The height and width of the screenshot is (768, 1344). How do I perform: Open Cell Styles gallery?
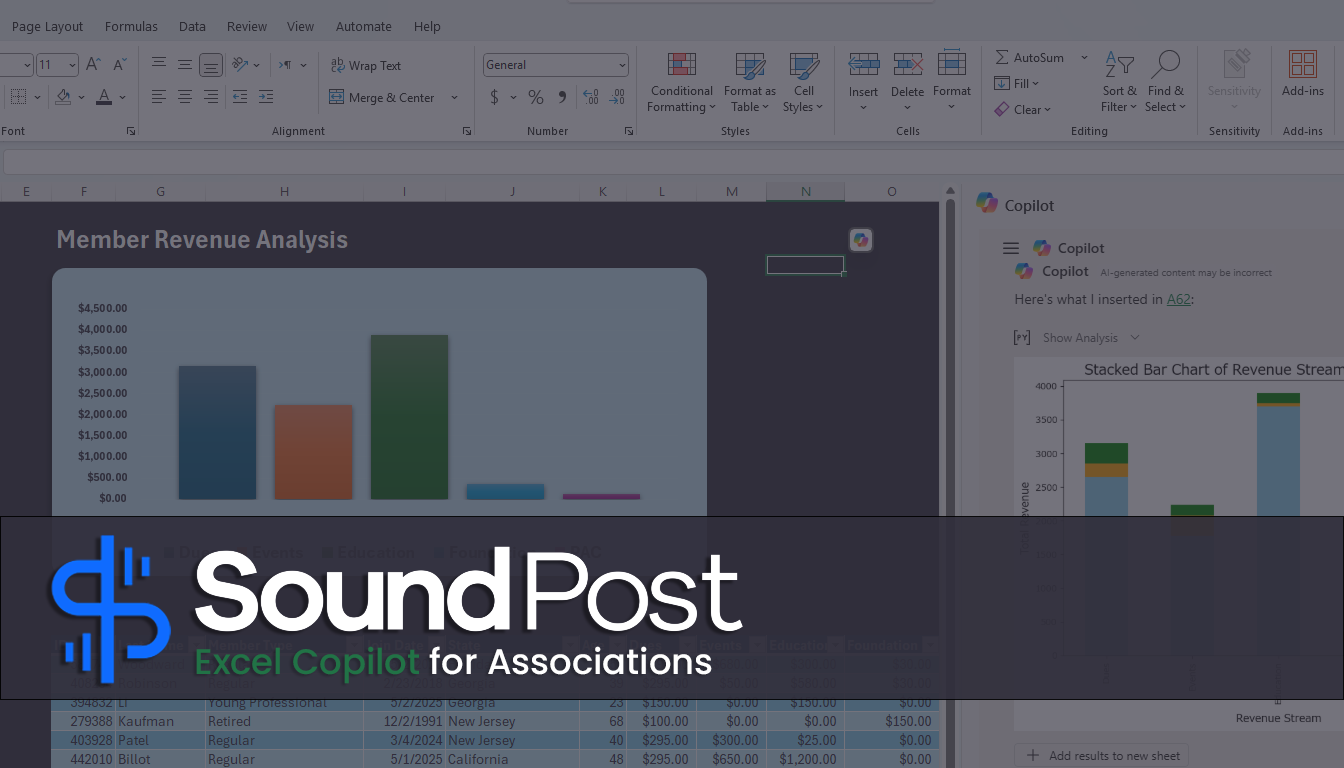tap(803, 83)
